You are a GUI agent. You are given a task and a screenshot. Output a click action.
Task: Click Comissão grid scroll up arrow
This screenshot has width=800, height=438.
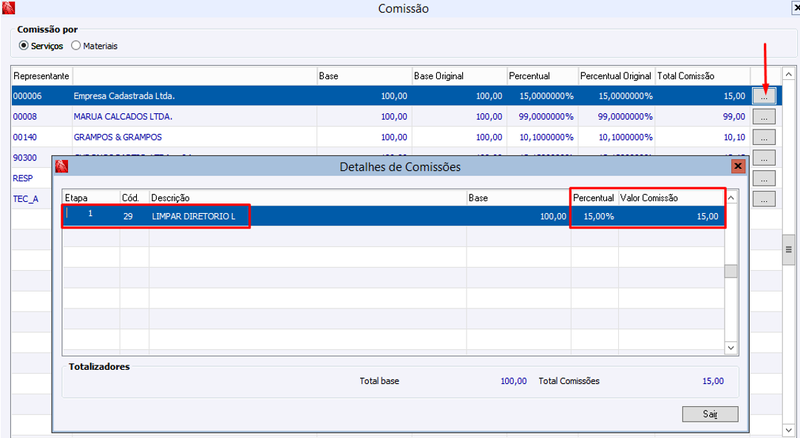(x=789, y=75)
